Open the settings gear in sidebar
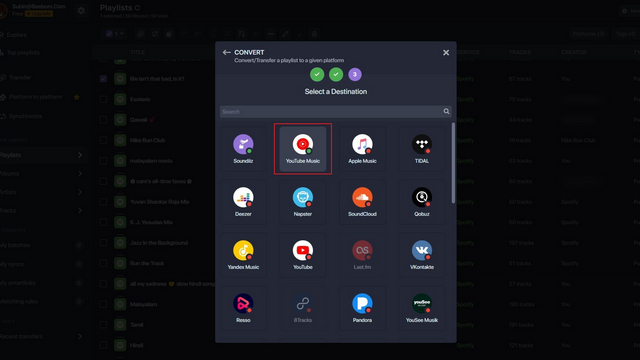 (81, 11)
